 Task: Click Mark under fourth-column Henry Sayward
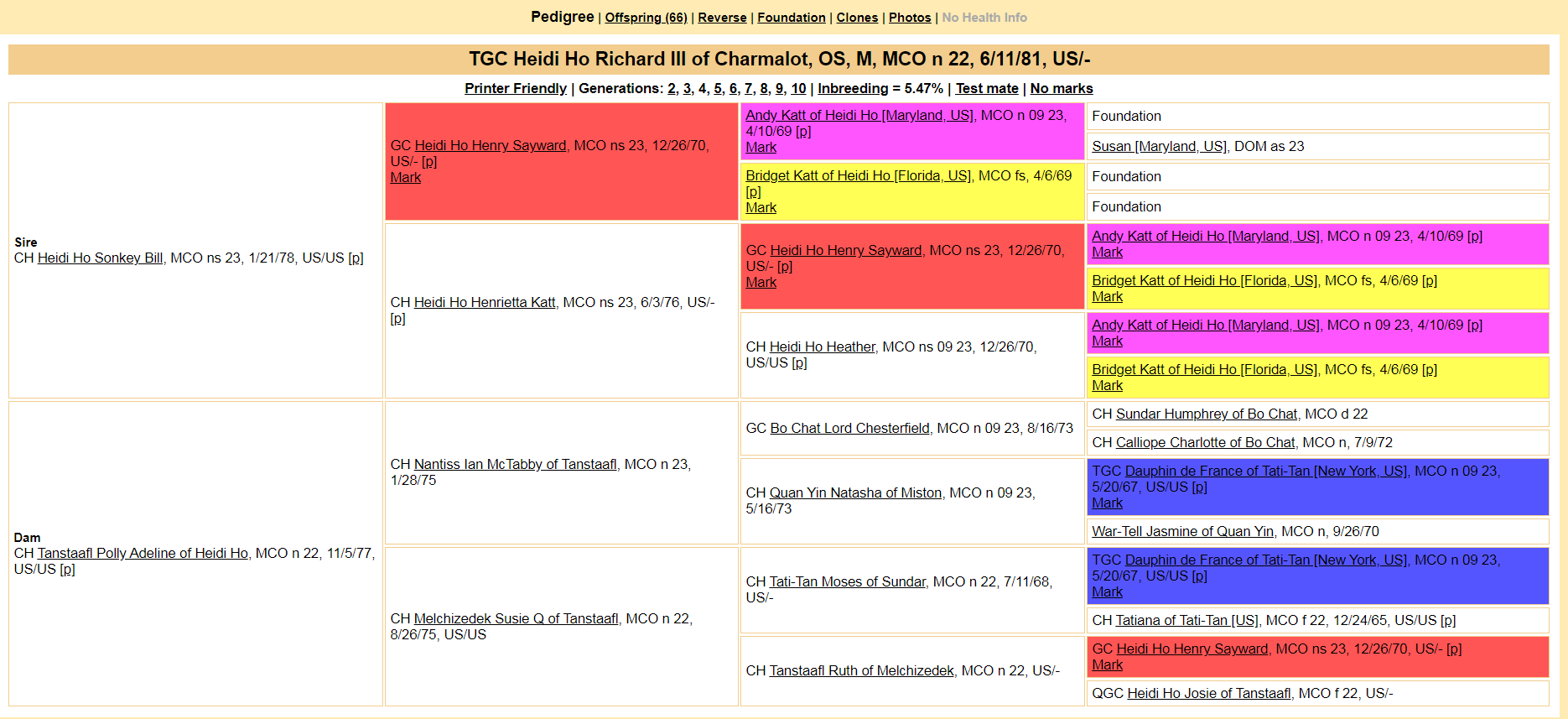click(x=1108, y=664)
